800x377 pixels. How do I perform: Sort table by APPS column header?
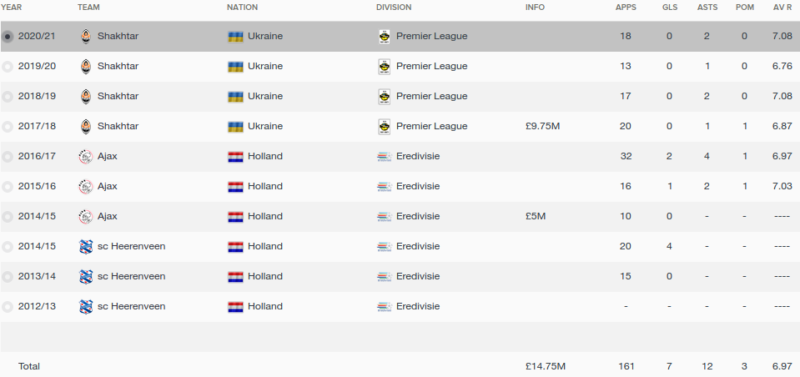(x=626, y=7)
